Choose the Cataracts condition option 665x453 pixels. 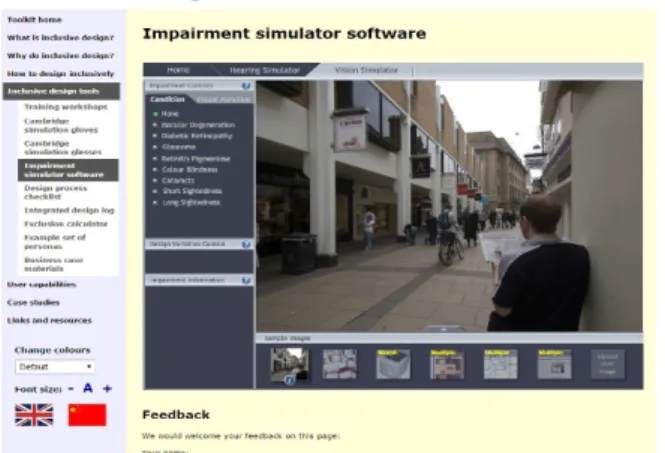pos(178,180)
